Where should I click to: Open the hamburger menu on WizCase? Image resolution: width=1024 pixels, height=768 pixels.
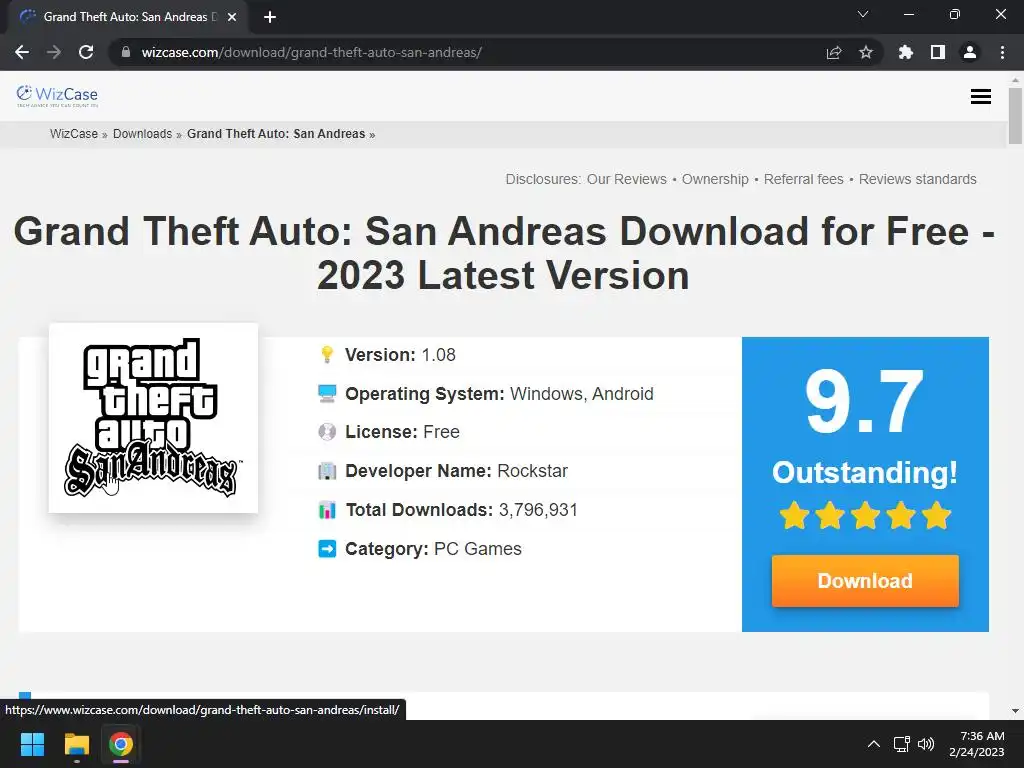tap(981, 97)
